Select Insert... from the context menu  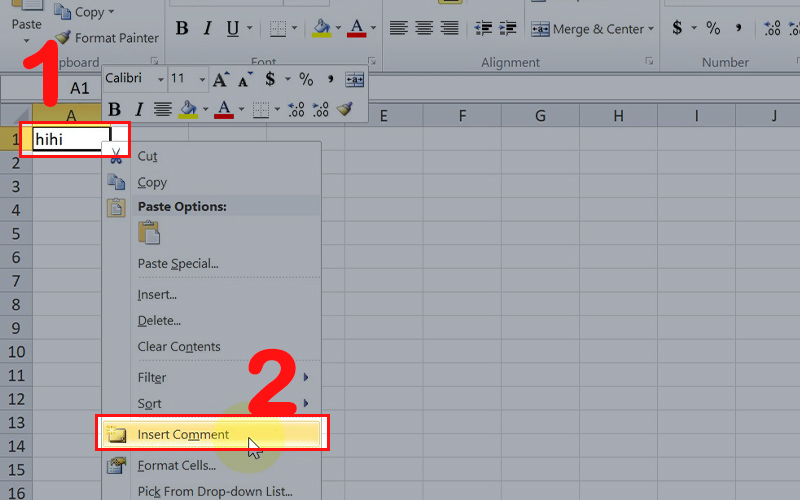212,295
